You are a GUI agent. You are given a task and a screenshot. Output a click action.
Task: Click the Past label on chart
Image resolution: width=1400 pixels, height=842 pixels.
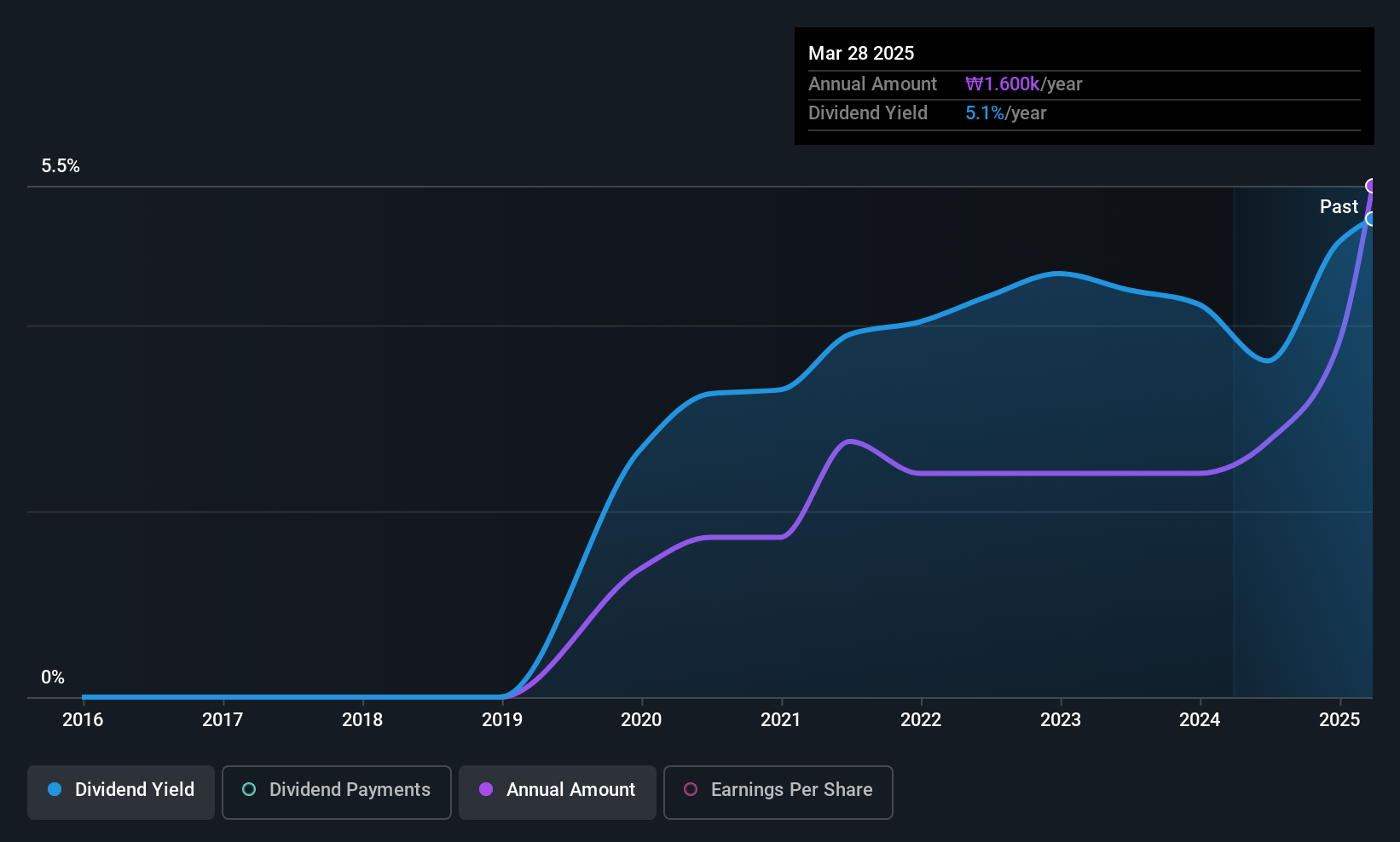tap(1339, 206)
